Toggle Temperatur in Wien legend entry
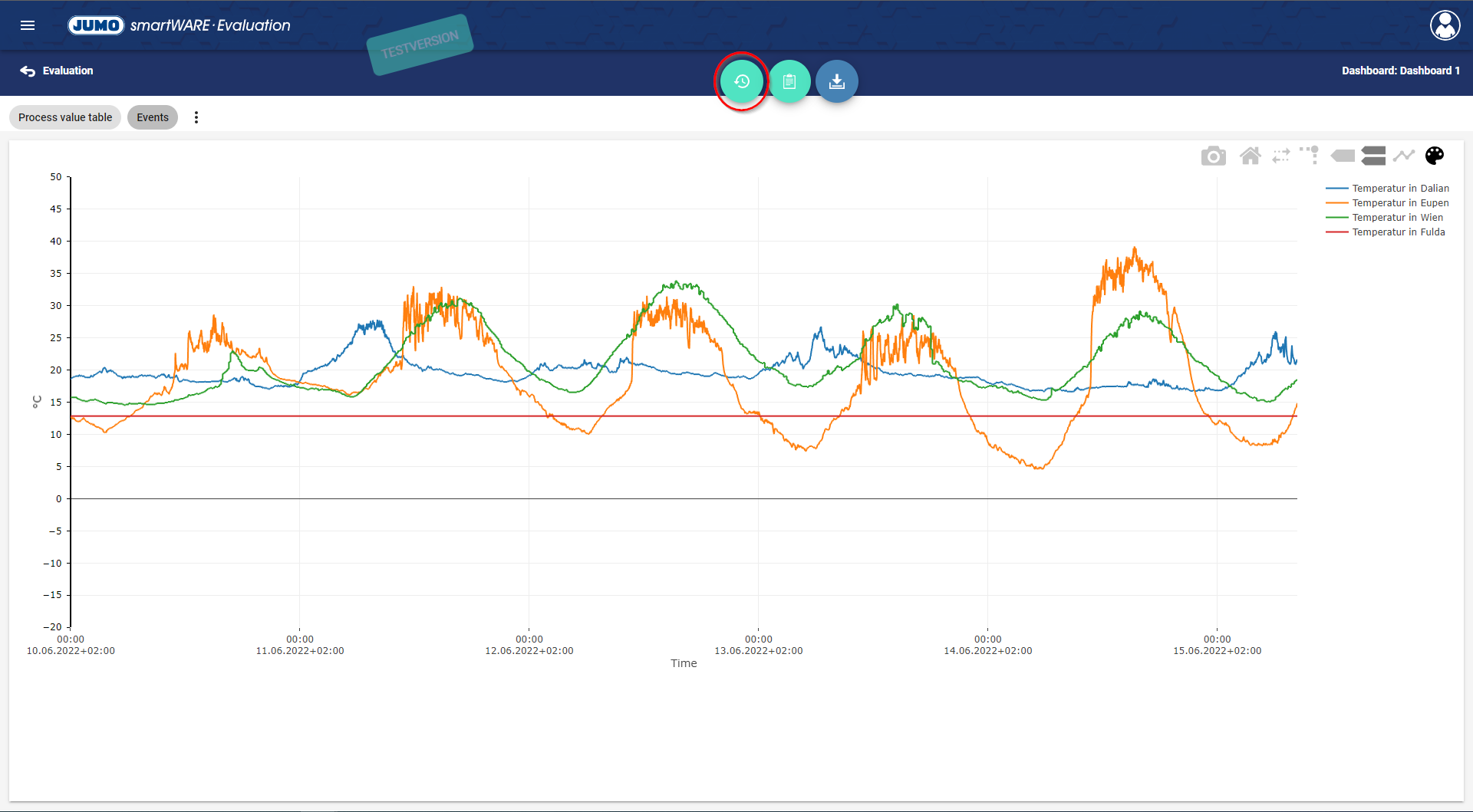Screen dimensions: 1473x812 coord(1397,218)
